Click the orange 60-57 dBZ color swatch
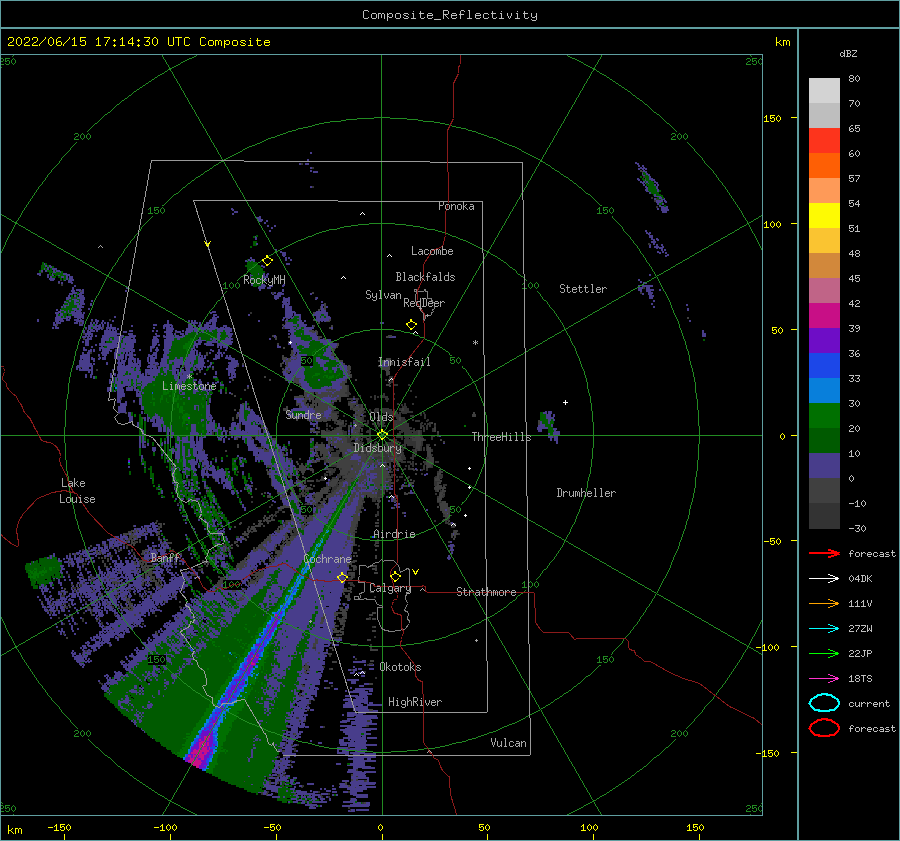 point(824,166)
